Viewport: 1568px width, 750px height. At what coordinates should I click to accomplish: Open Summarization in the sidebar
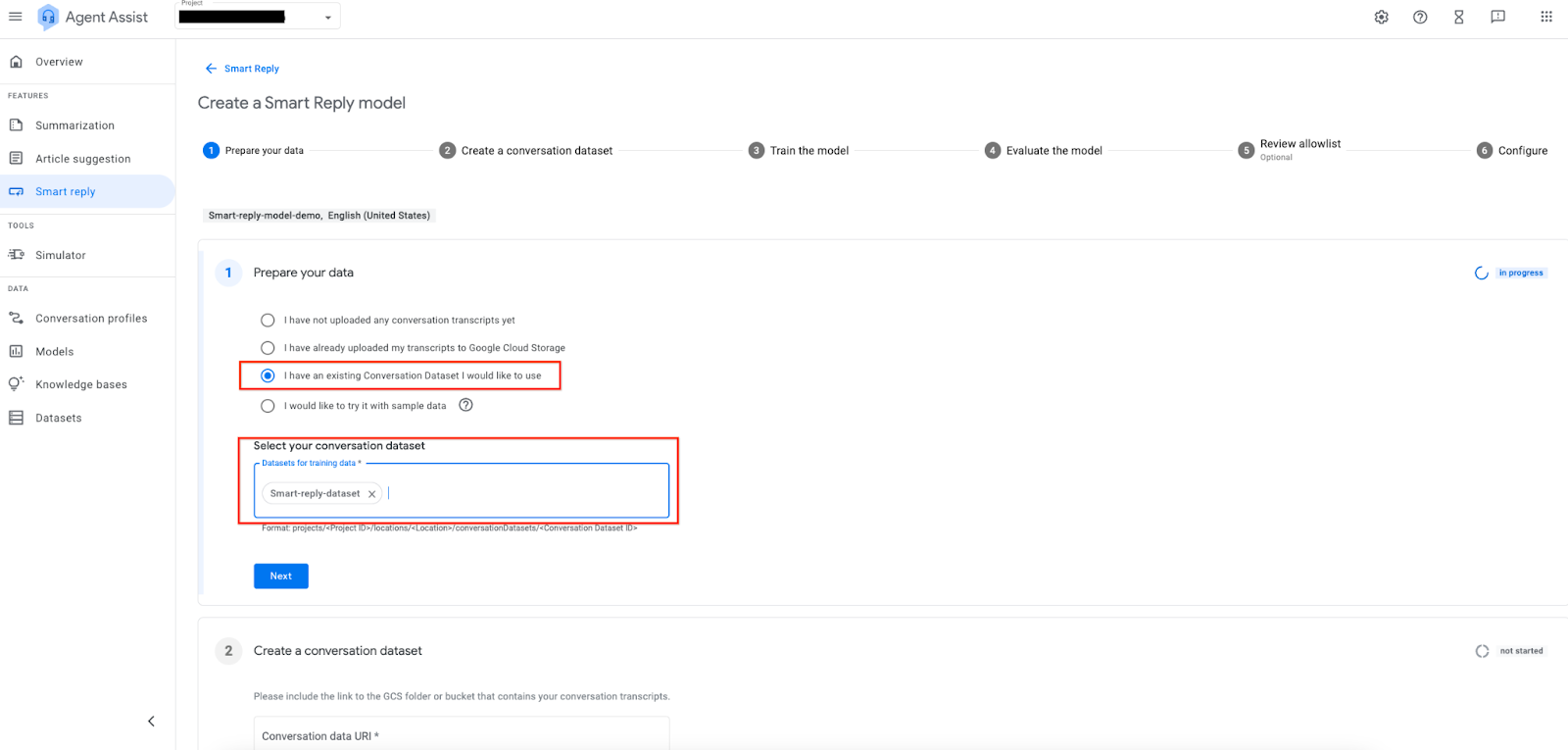[74, 125]
